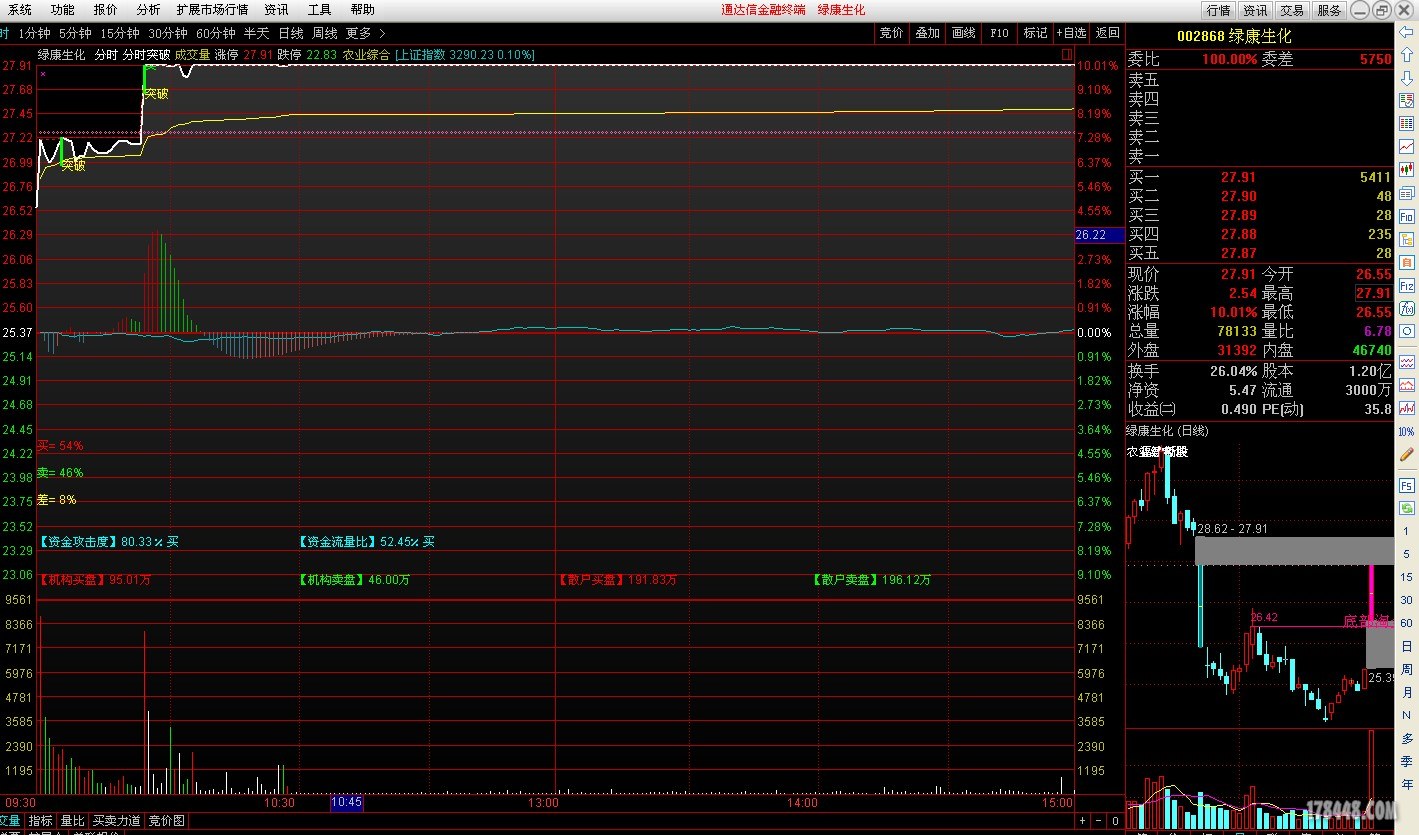The width and height of the screenshot is (1419, 835).
Task: Click the 叠加 overlay button
Action: coord(927,33)
